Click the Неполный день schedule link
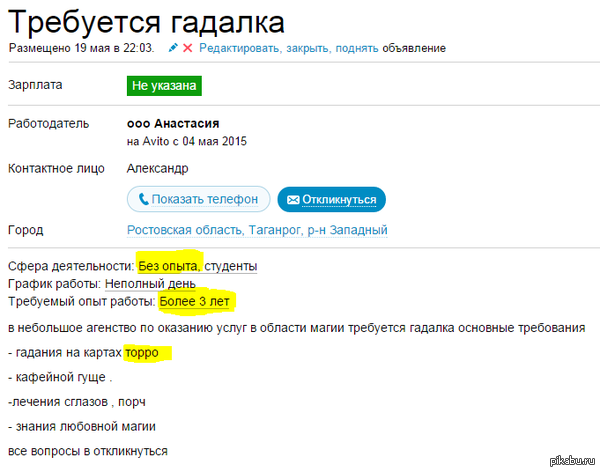 click(x=150, y=284)
